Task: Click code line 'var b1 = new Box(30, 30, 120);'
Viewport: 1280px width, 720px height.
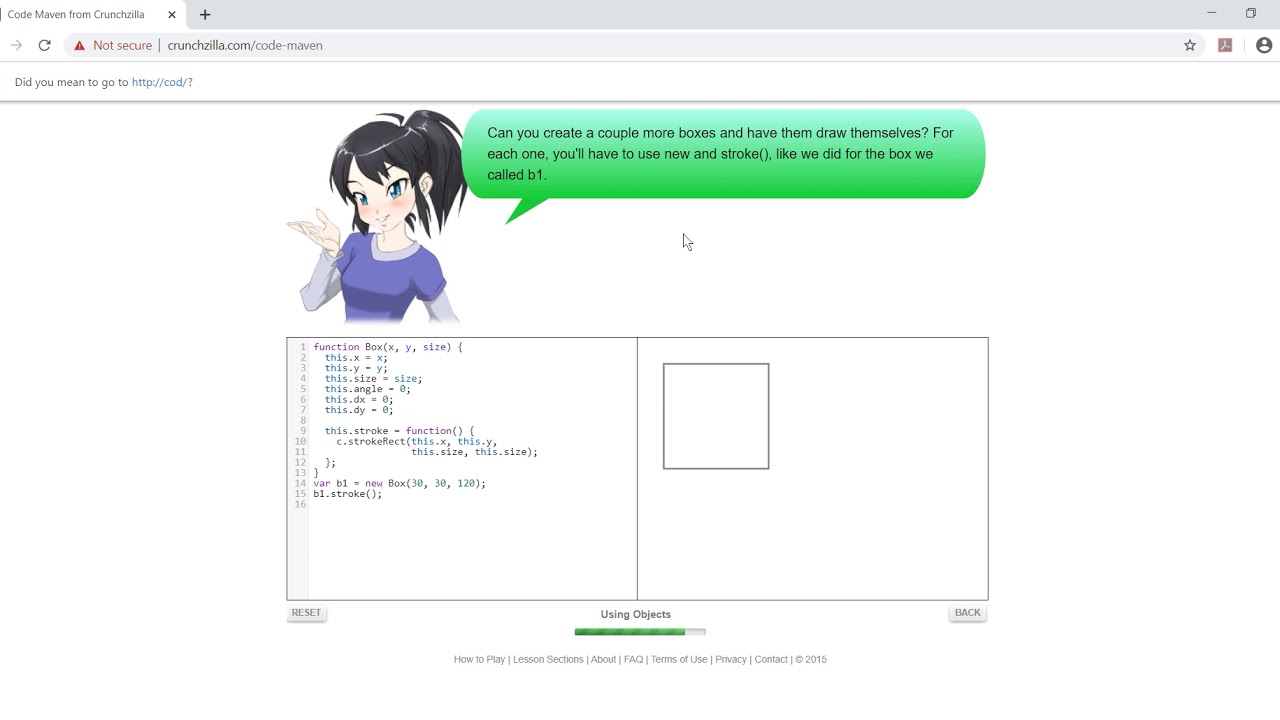Action: pos(399,483)
